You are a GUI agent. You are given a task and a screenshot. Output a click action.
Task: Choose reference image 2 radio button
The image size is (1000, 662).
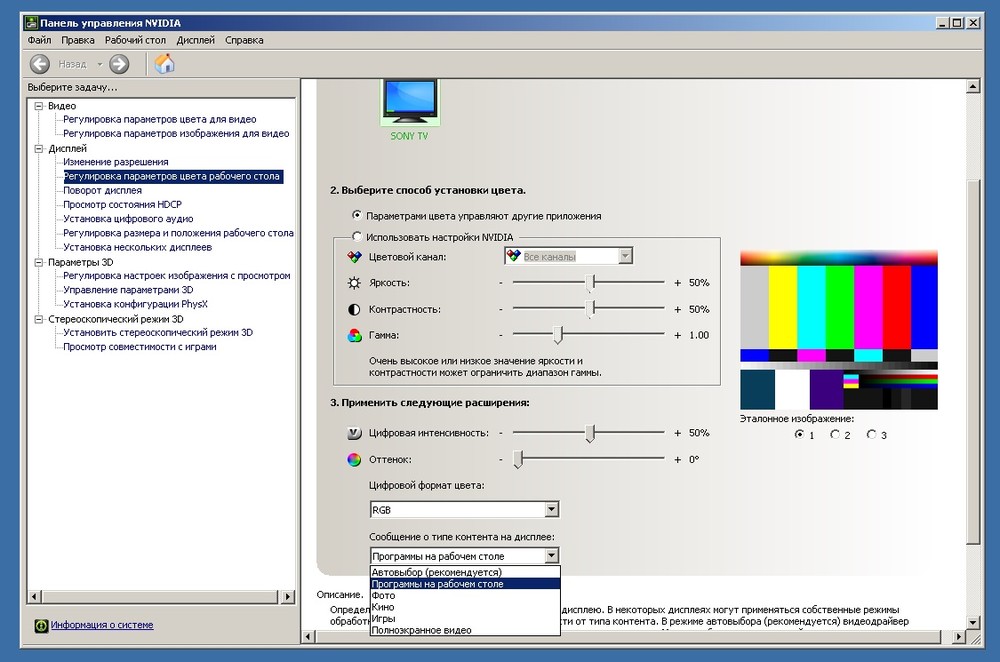[835, 434]
